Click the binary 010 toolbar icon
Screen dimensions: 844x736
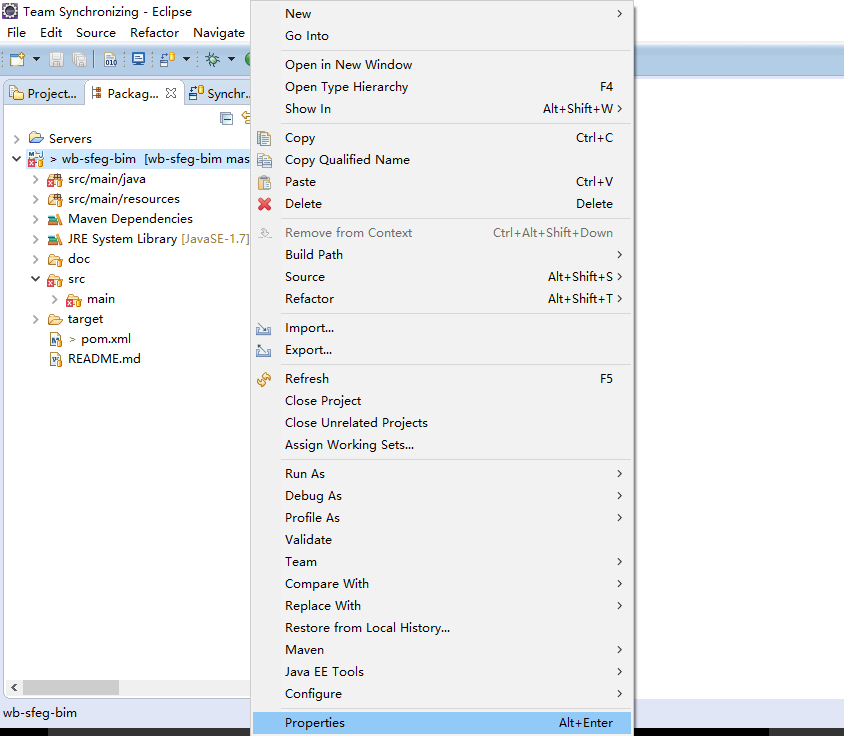coord(110,60)
